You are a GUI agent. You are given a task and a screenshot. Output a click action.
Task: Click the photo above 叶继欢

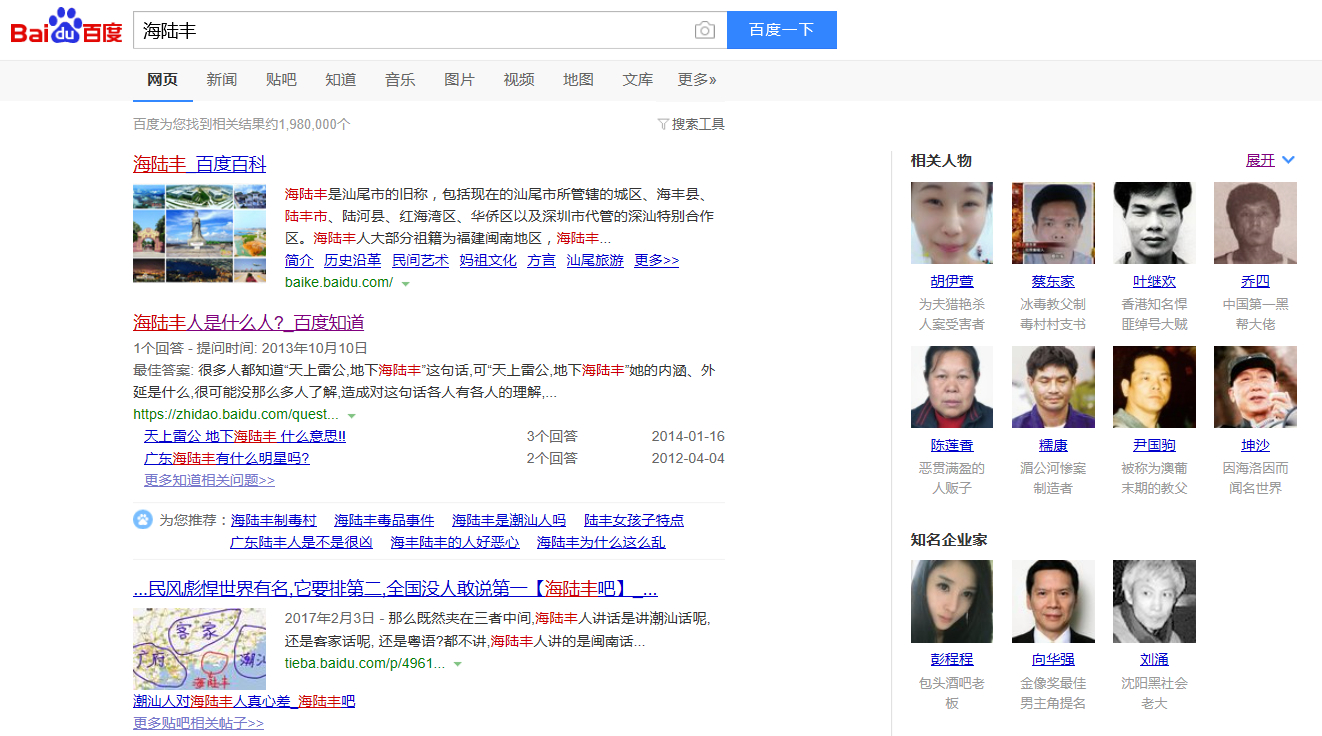pyautogui.click(x=1154, y=223)
